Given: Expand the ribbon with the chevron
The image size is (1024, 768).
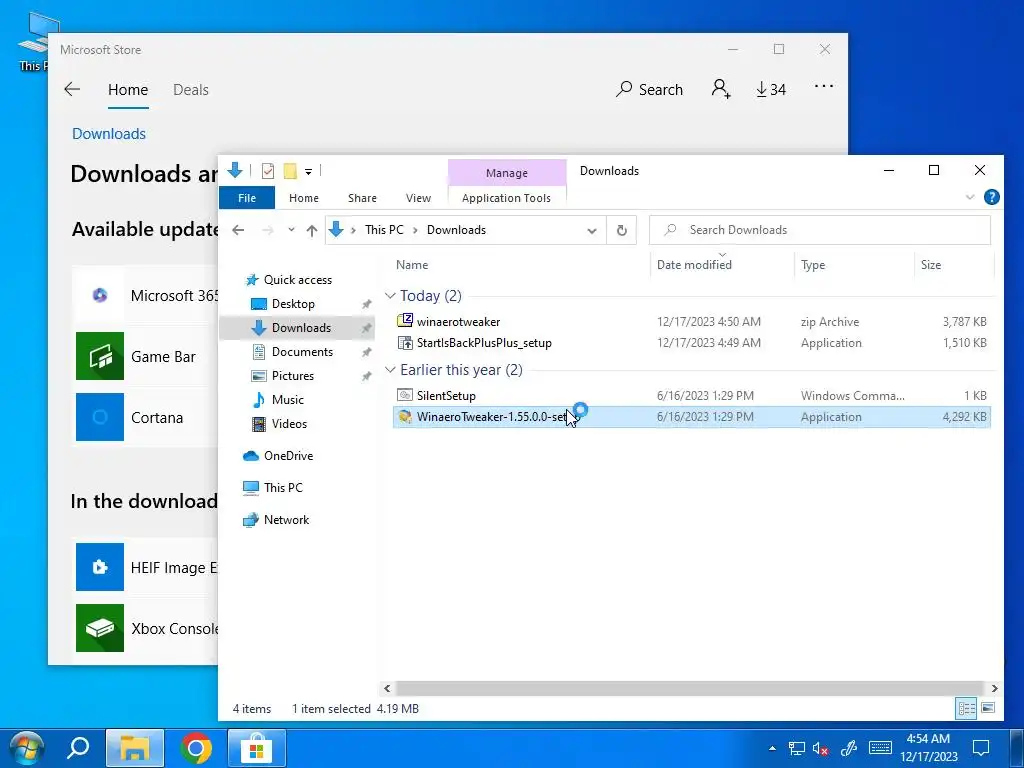Looking at the screenshot, I should (x=970, y=197).
